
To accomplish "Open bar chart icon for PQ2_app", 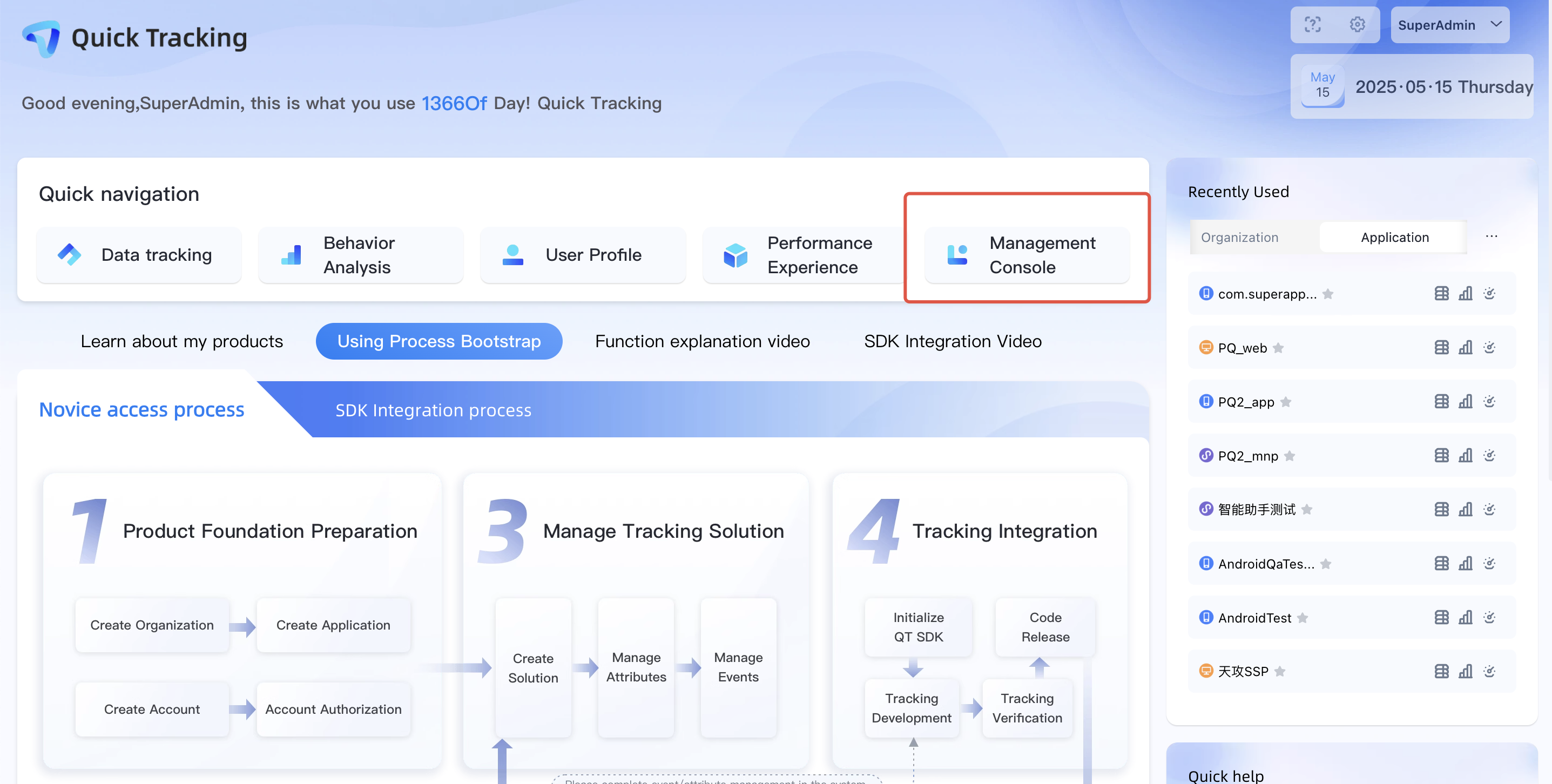I will pyautogui.click(x=1465, y=401).
